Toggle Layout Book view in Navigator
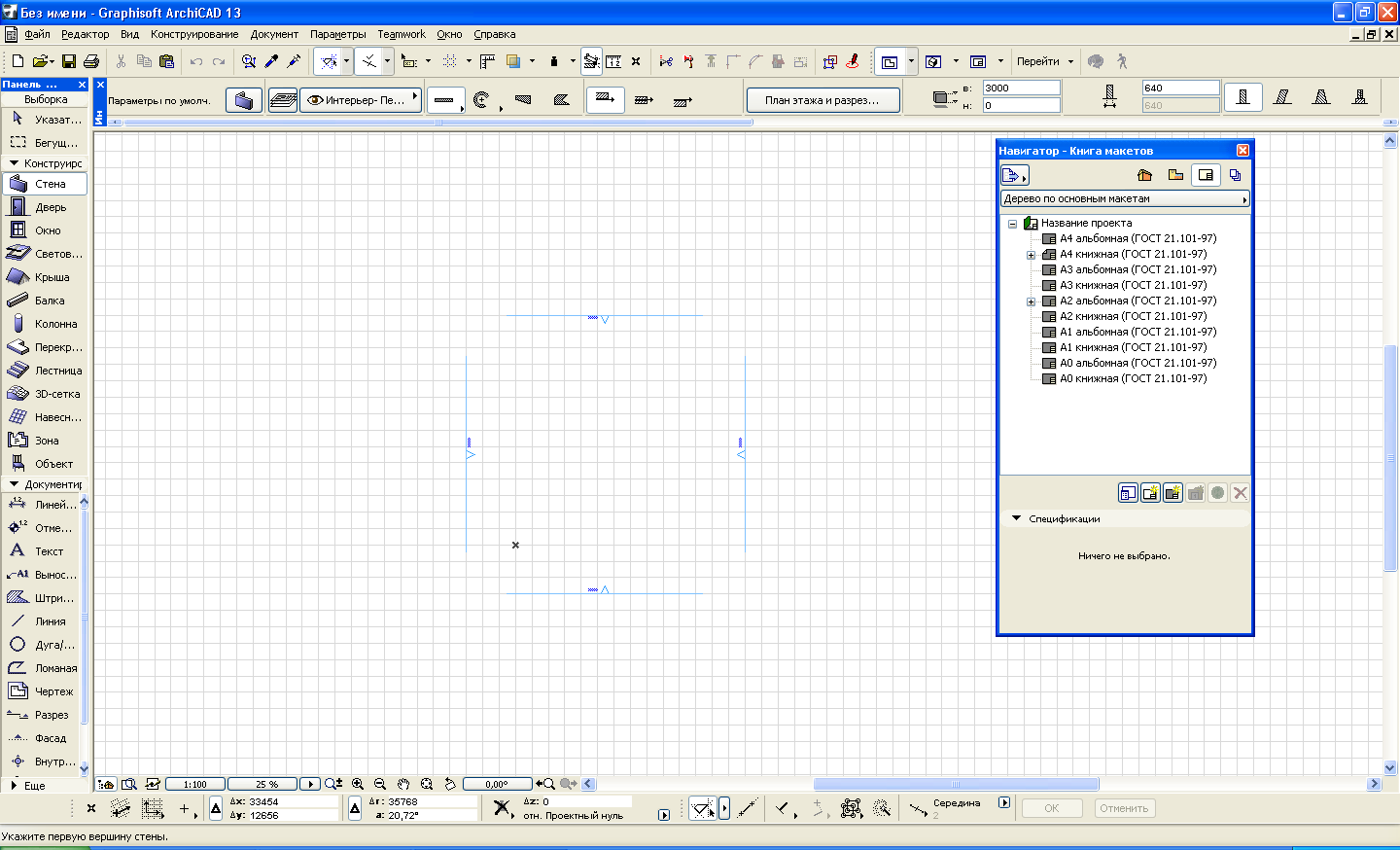 click(x=1206, y=175)
